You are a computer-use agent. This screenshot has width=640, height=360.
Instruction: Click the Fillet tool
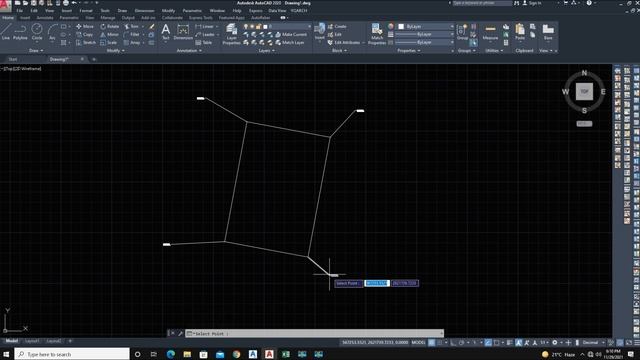[131, 34]
